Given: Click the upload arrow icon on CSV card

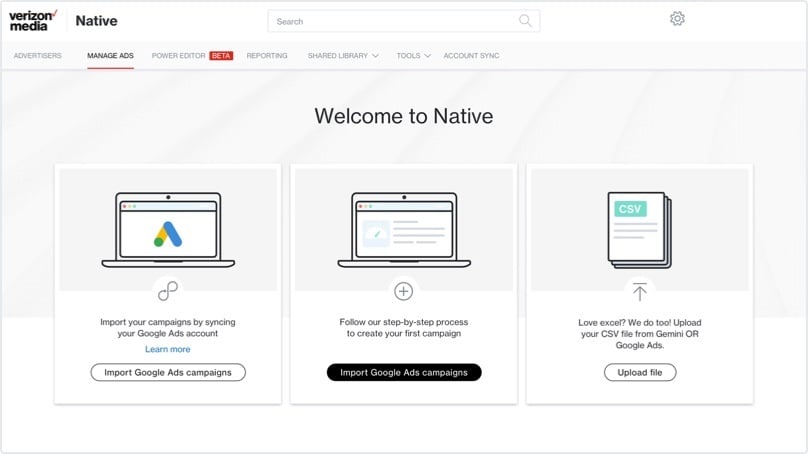Looking at the screenshot, I should [639, 292].
